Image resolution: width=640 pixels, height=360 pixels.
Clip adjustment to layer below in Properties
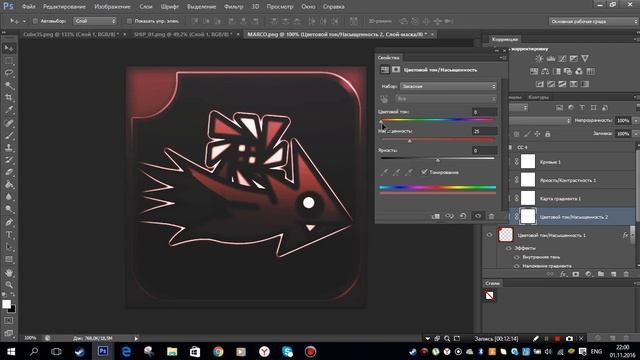(436, 216)
